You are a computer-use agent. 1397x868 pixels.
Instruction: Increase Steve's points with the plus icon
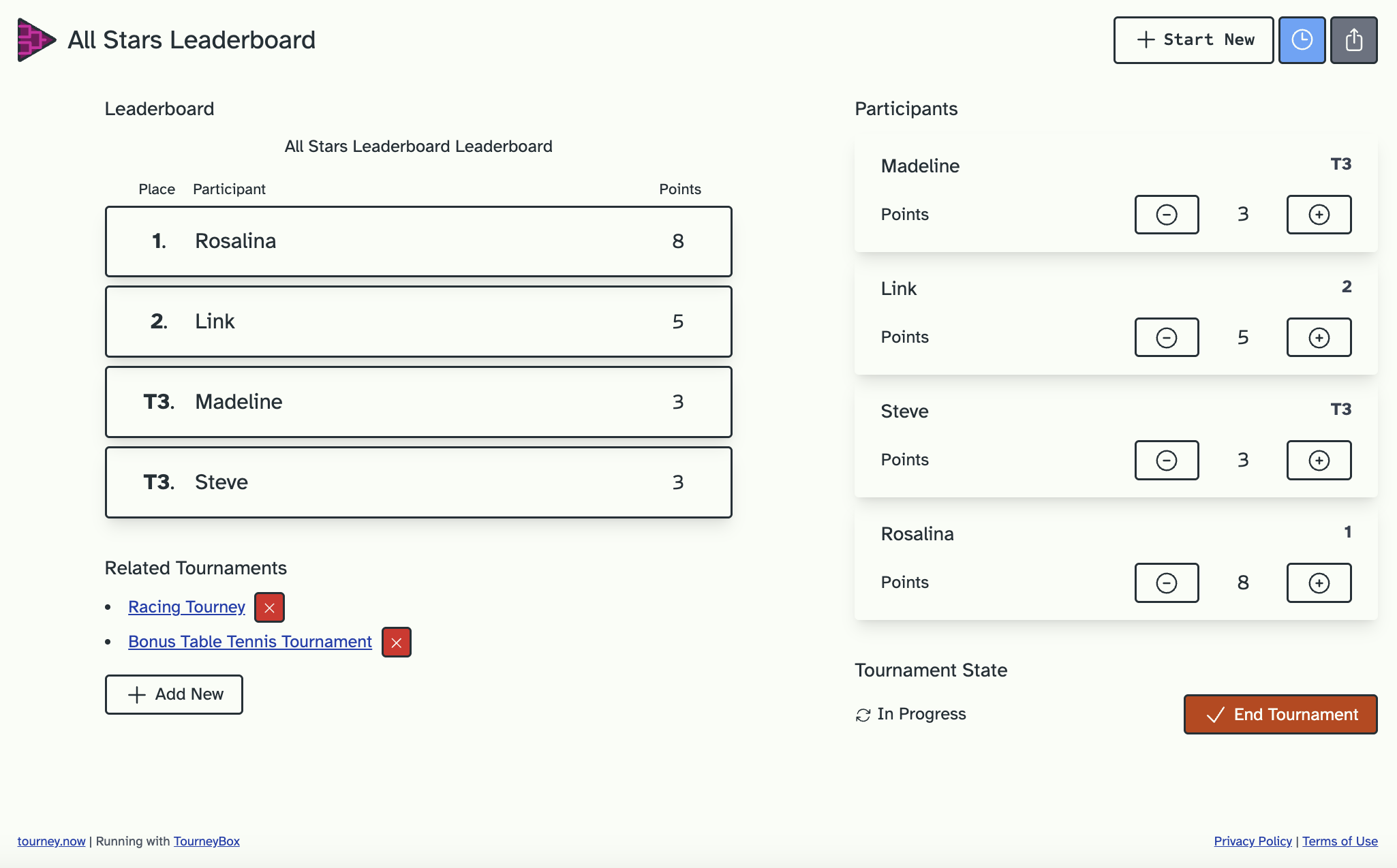coord(1318,460)
